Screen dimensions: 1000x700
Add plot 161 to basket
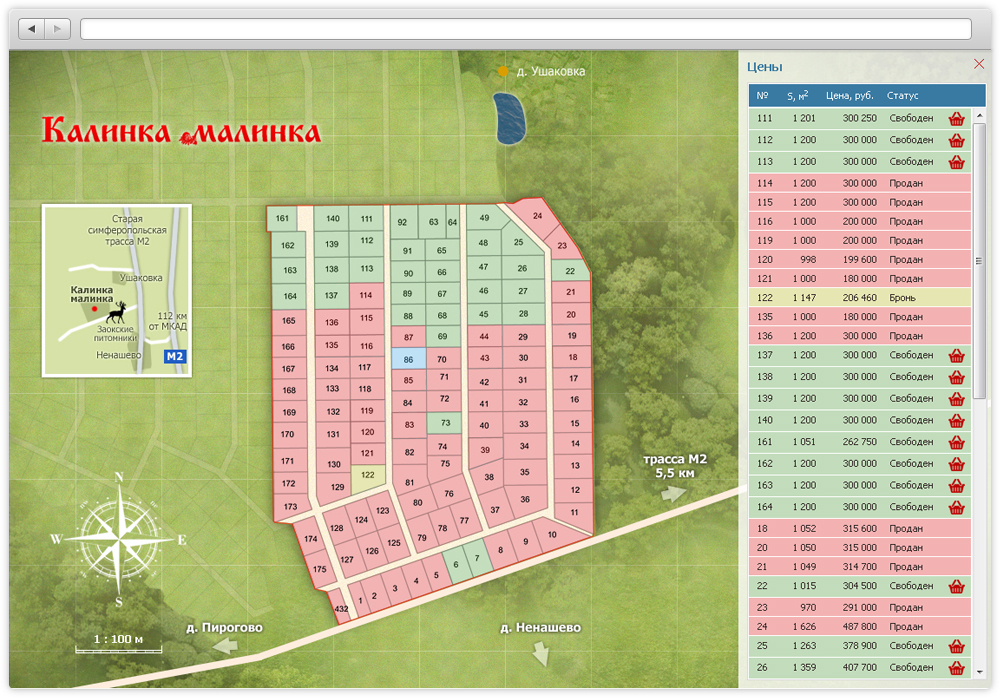point(956,442)
